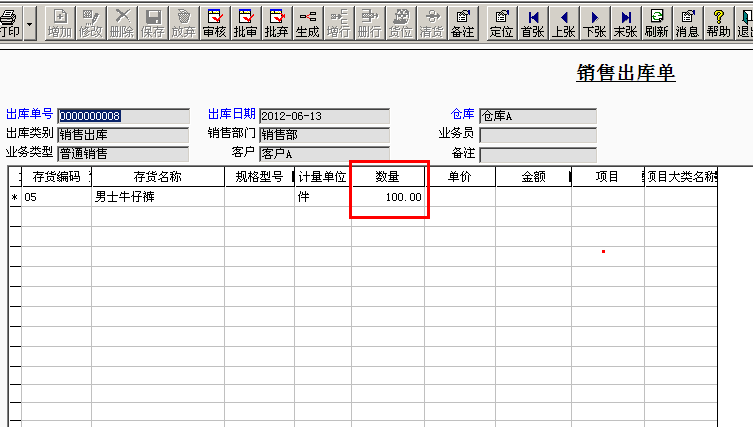
Task: Click the Batch Discard (批弃) button
Action: (x=277, y=23)
